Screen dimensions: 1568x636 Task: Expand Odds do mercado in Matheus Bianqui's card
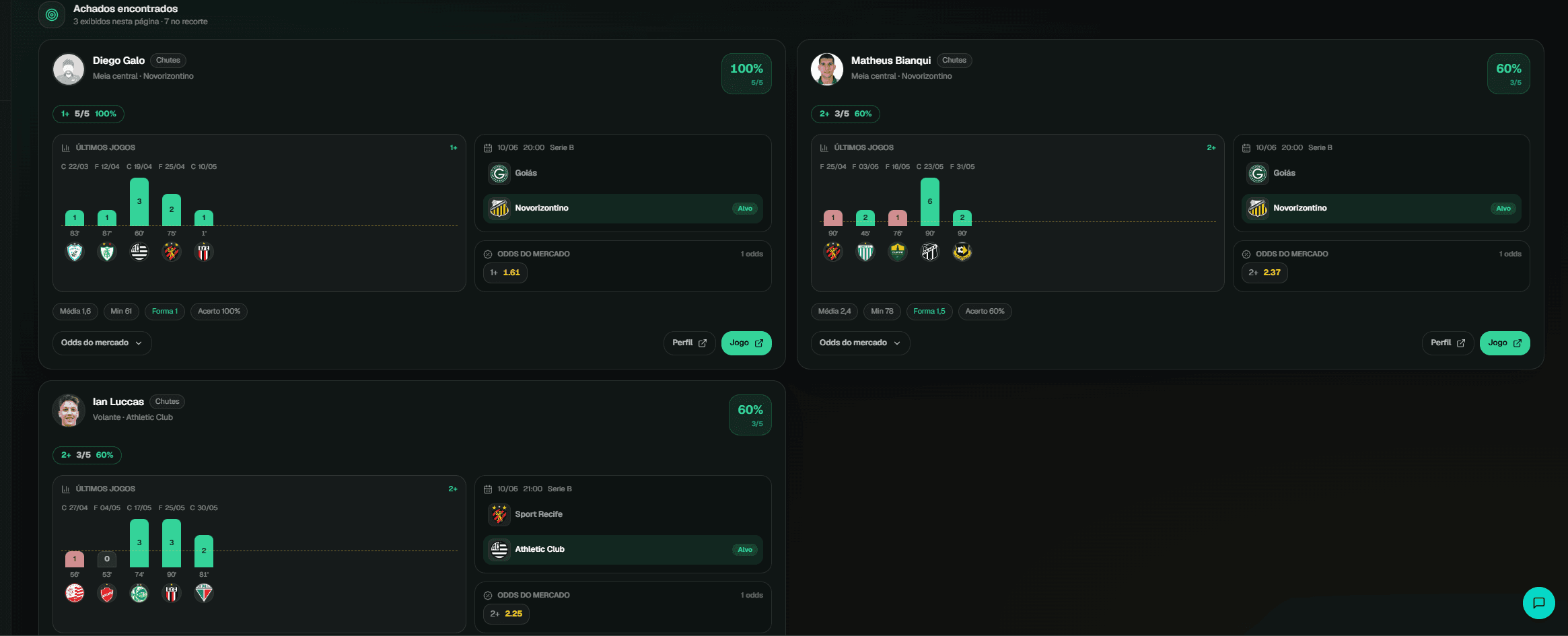[x=860, y=343]
